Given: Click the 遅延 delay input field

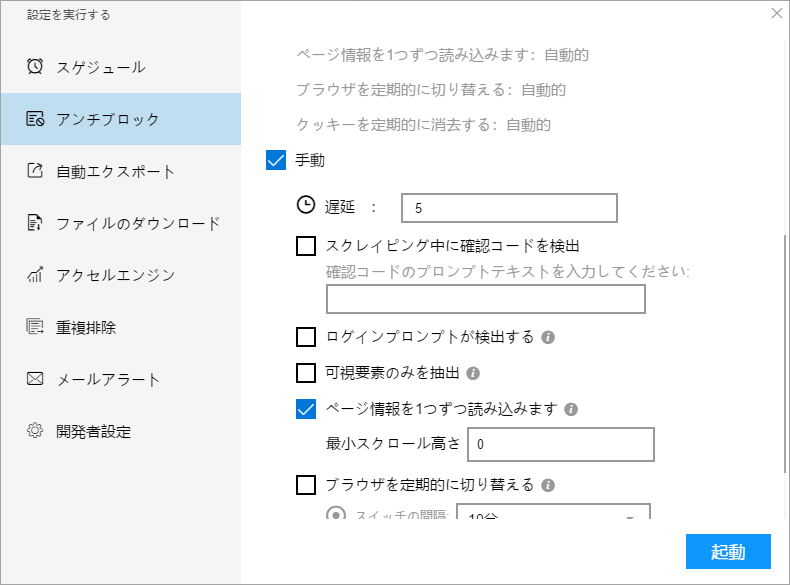Looking at the screenshot, I should pos(509,208).
